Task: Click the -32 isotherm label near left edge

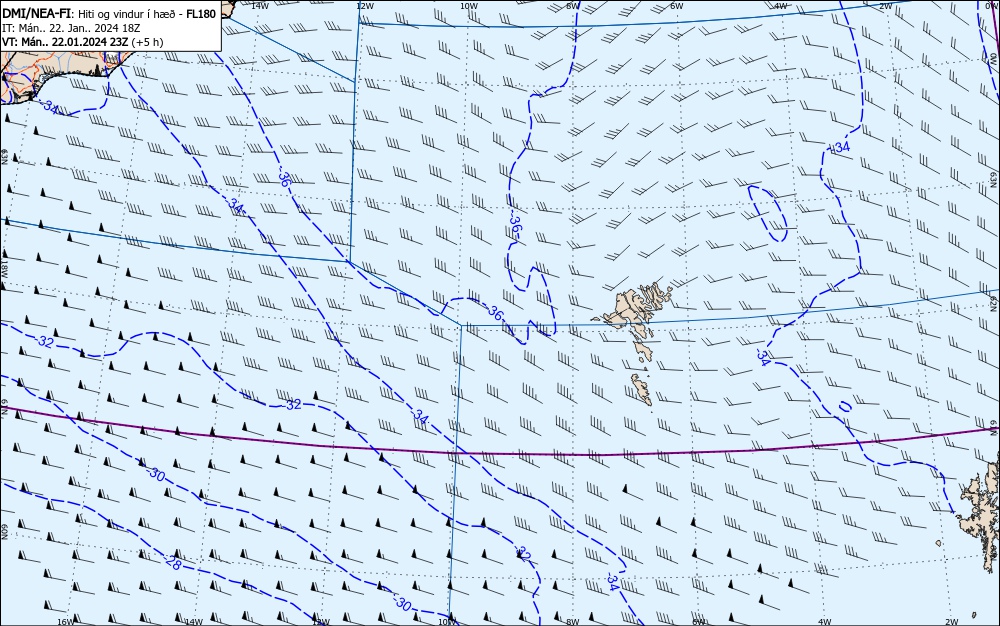Action: click(x=44, y=342)
